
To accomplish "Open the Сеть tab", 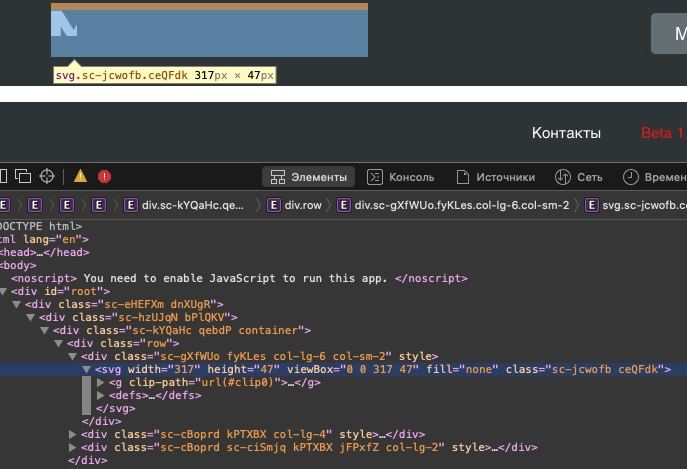I will point(578,177).
